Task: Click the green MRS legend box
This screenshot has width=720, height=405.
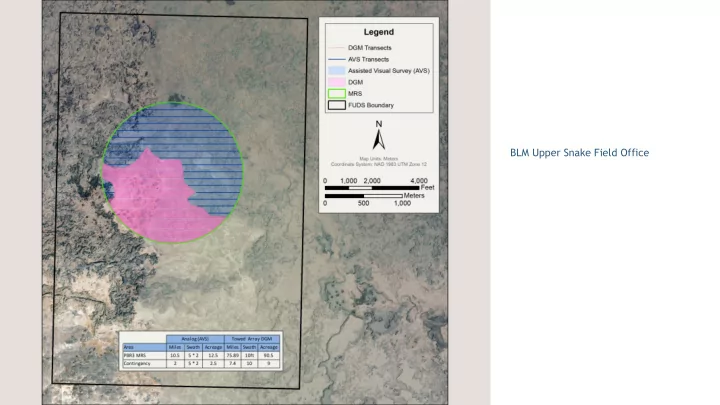Action: pyautogui.click(x=337, y=94)
